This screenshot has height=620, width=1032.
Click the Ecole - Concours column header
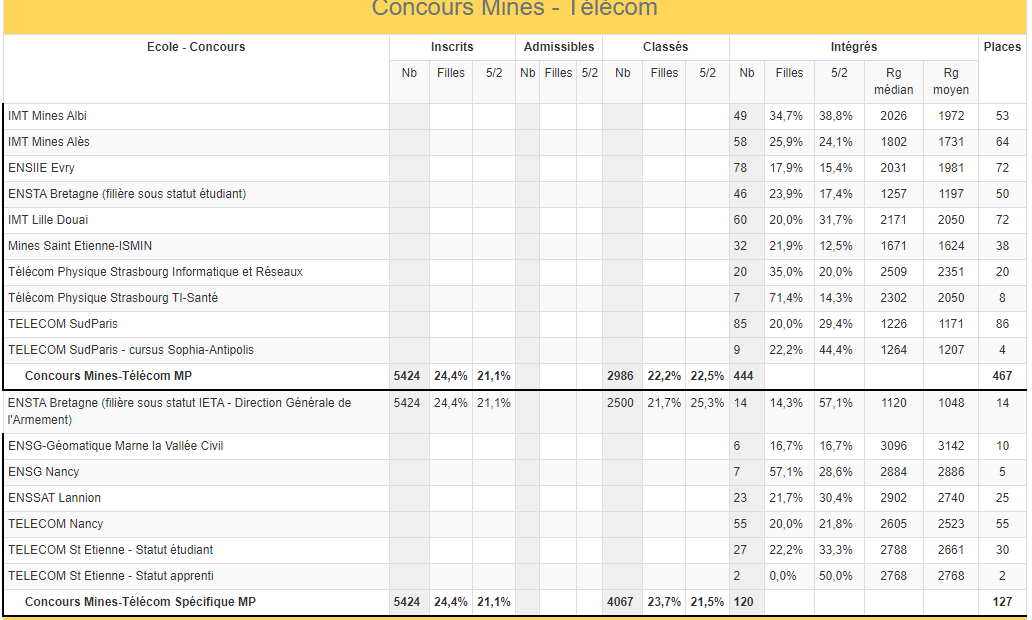pyautogui.click(x=196, y=47)
